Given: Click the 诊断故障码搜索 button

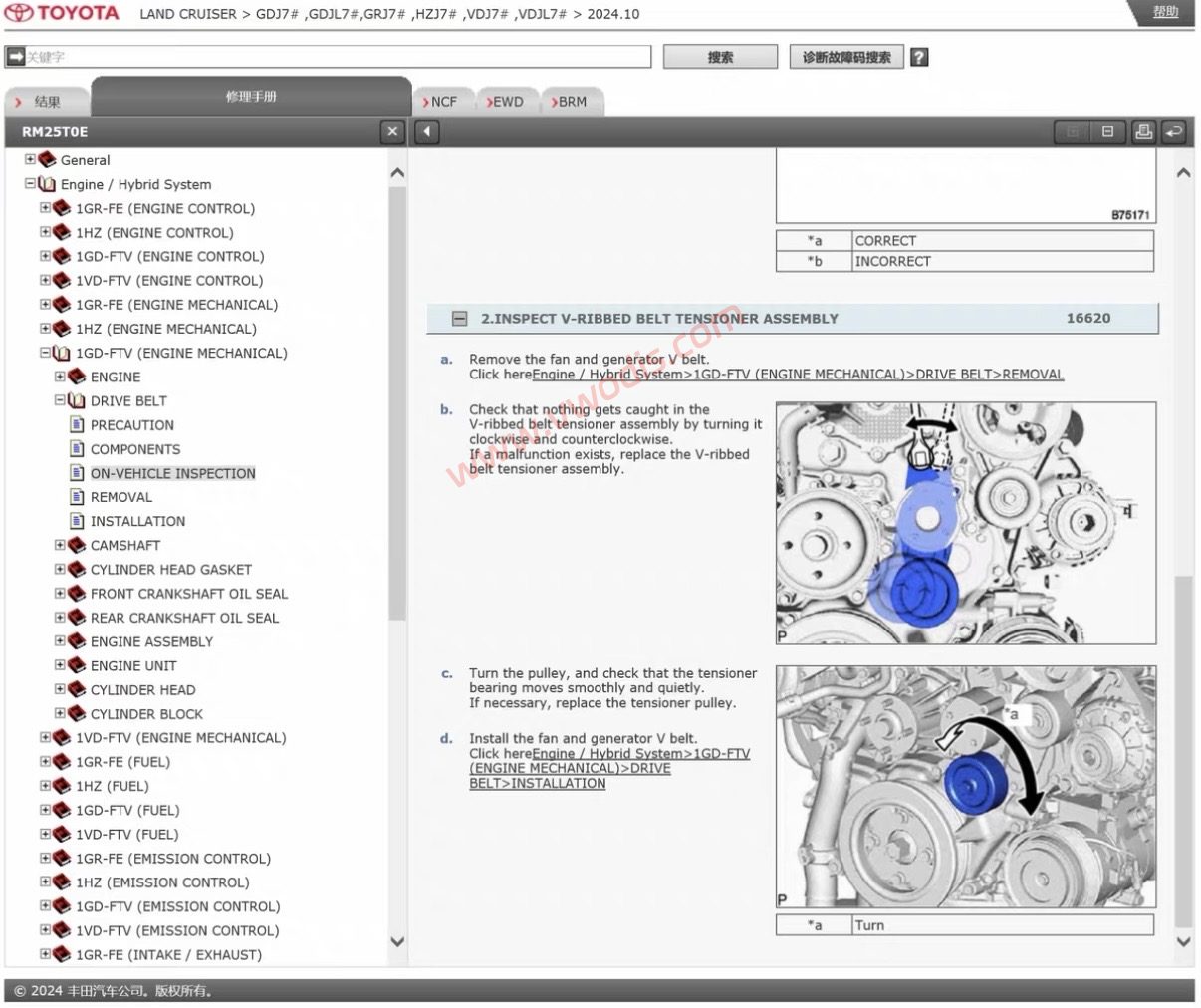Looking at the screenshot, I should [846, 57].
